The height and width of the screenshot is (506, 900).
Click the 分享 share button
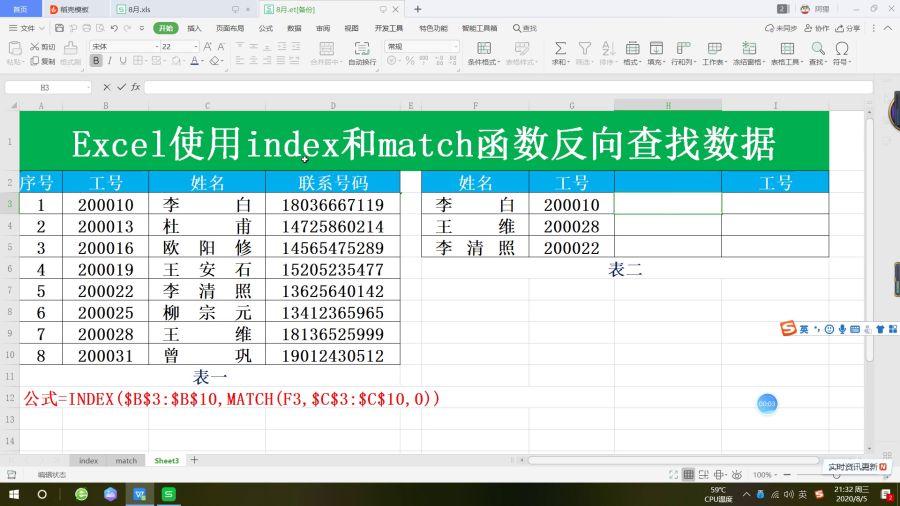coord(848,28)
